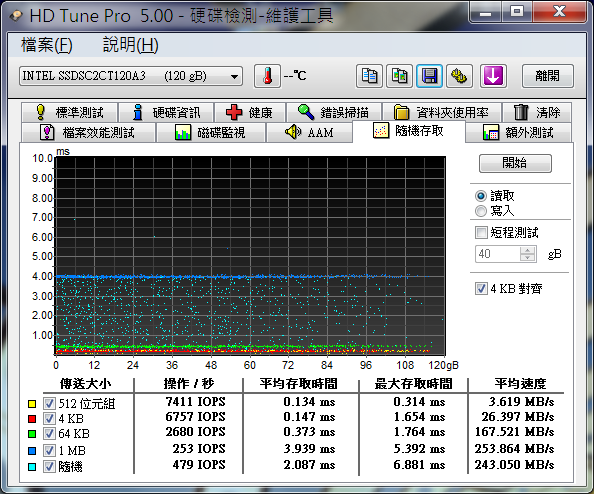Screen dimensions: 594x494
Task: Copy screenshot to clipboard icon
Action: [x=399, y=76]
